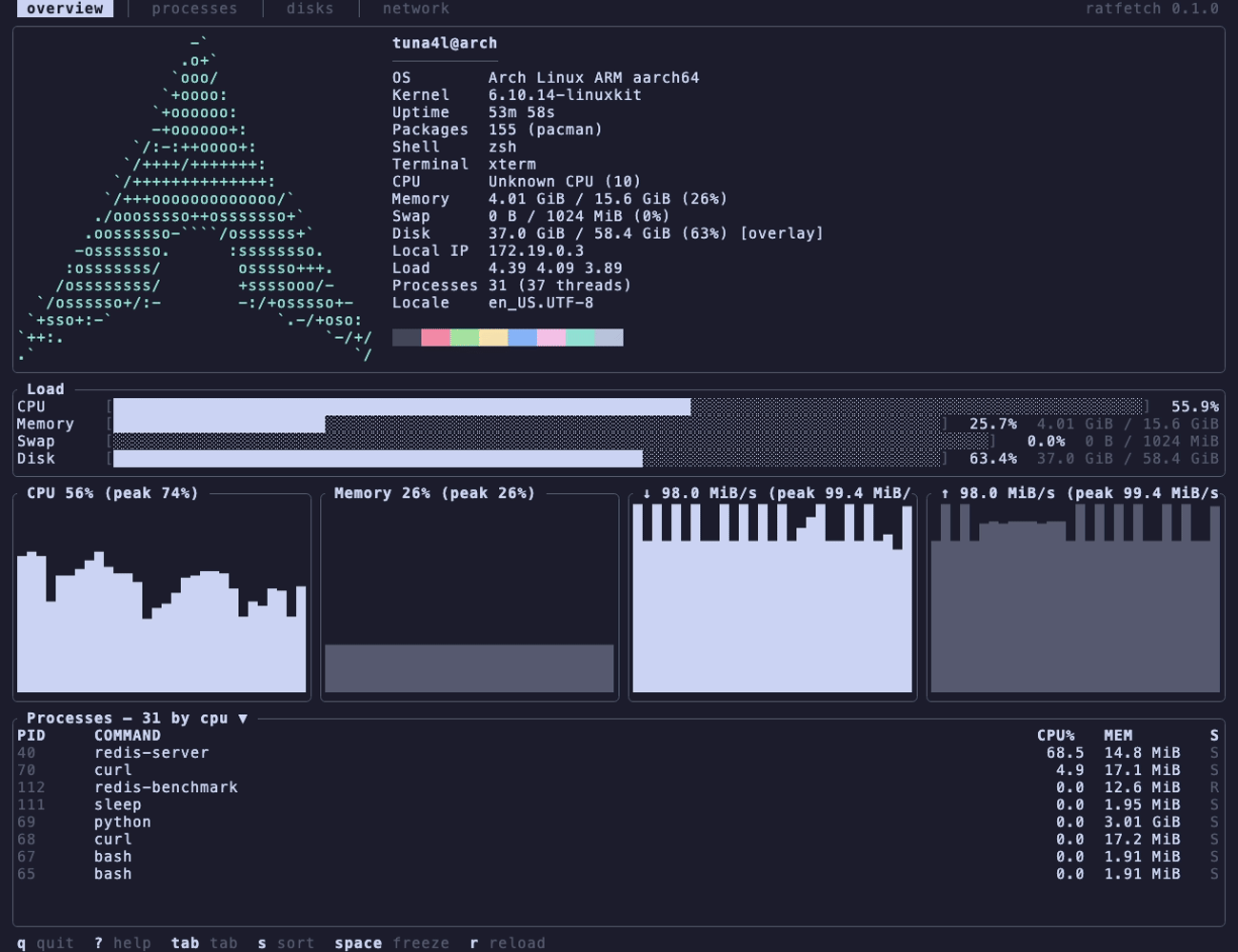Viewport: 1238px width, 952px height.
Task: Click the Load averages 4.39 4.09 3.89
Action: [555, 268]
